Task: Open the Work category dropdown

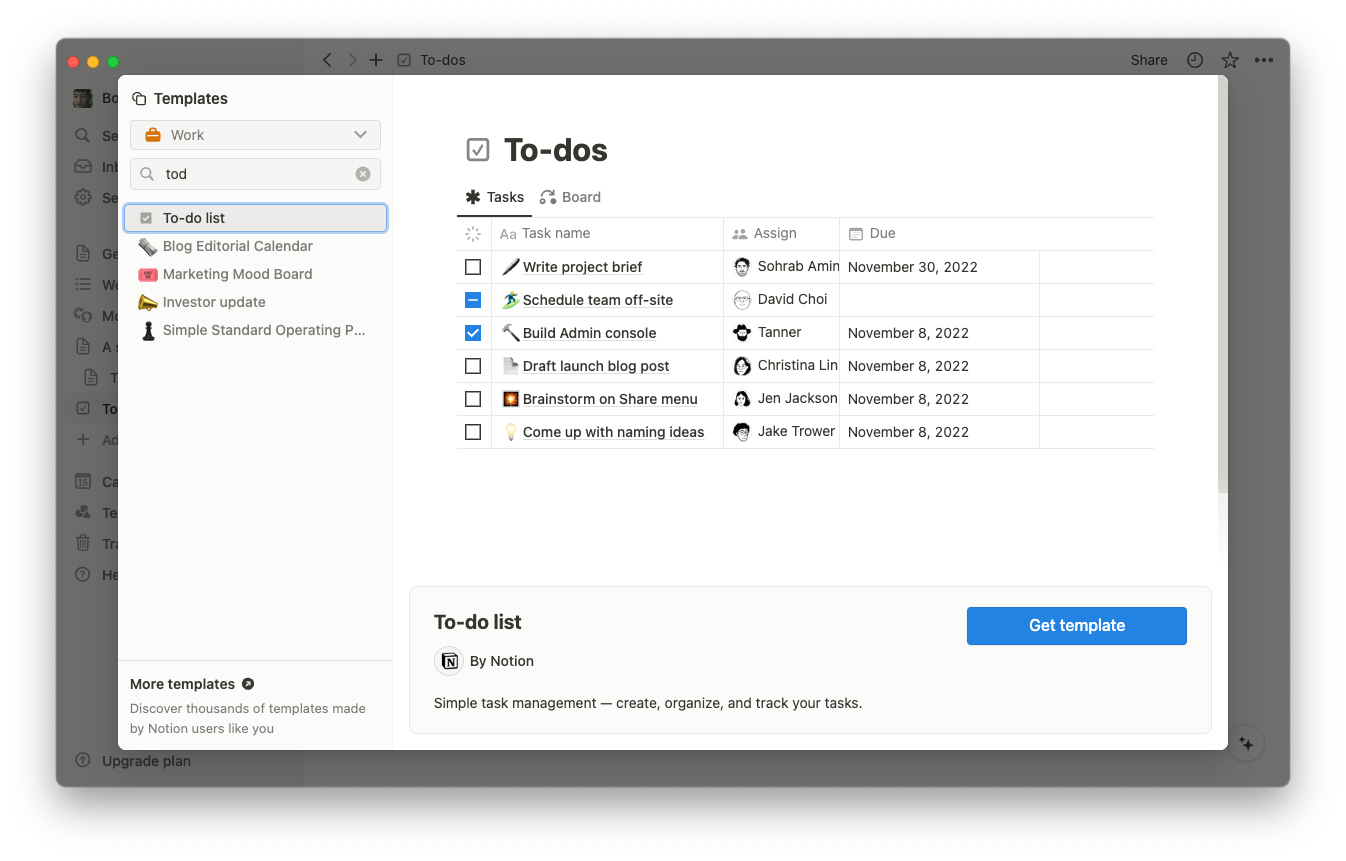Action: coord(255,135)
